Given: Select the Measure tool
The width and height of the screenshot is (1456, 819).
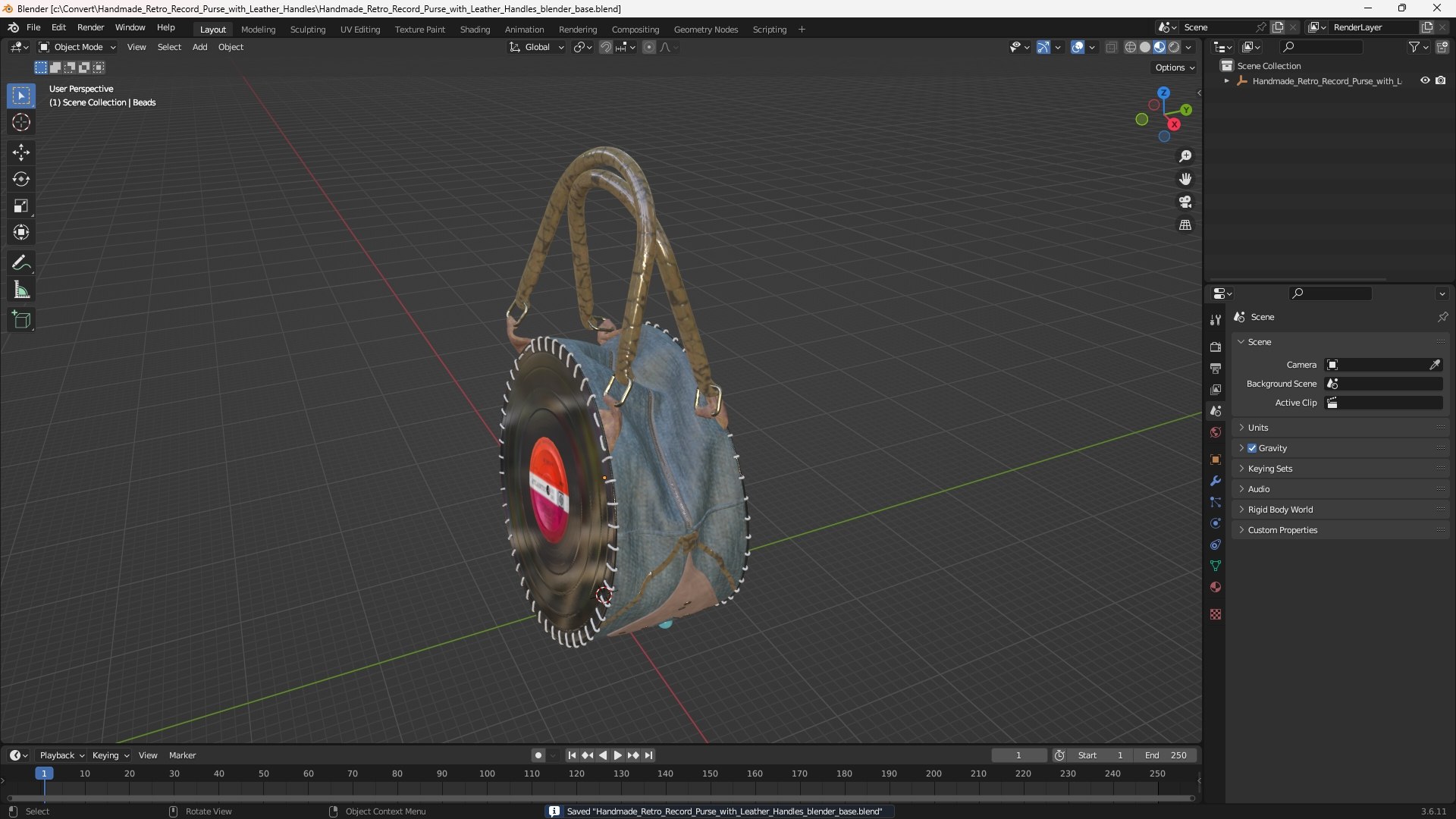Looking at the screenshot, I should (x=21, y=290).
